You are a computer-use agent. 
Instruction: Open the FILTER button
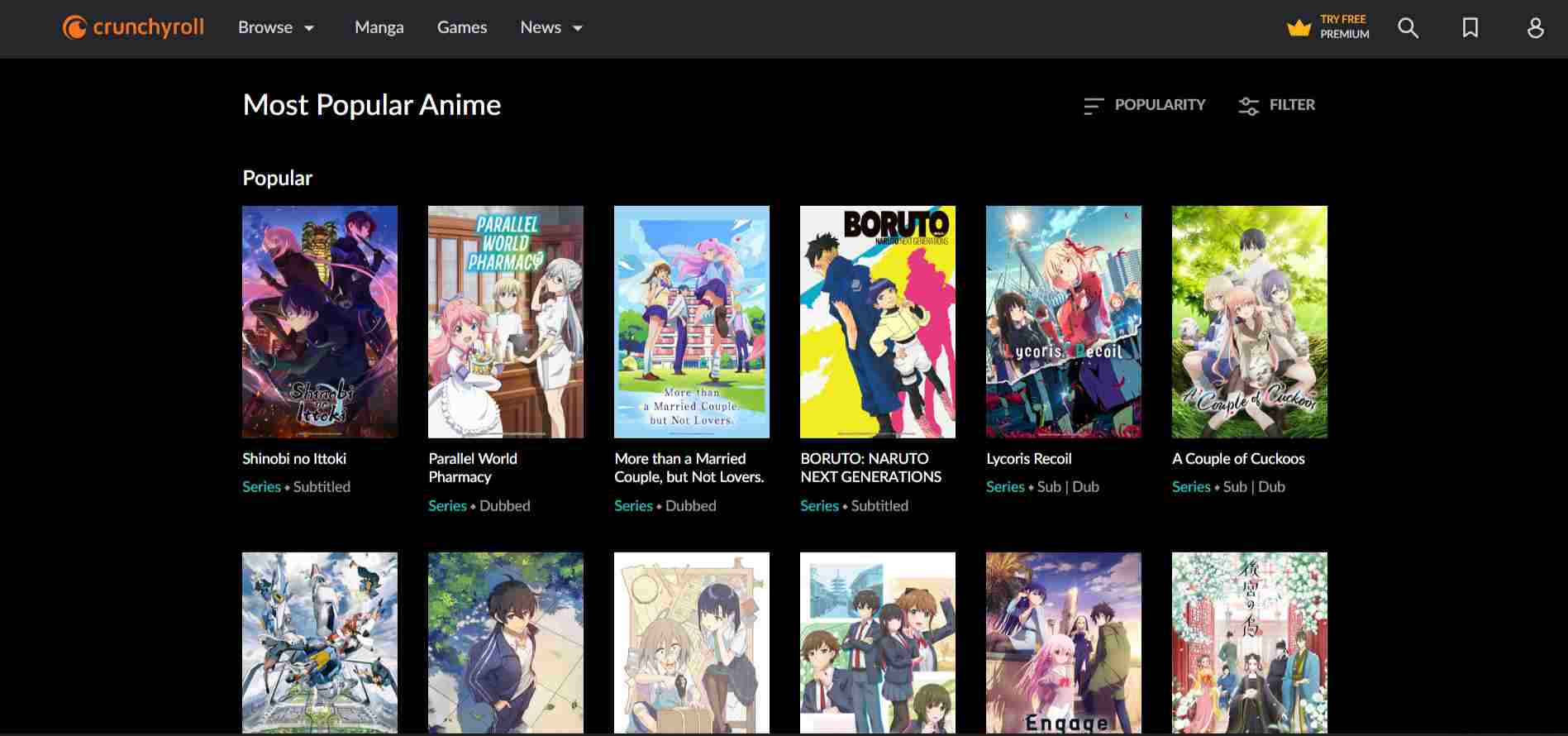[x=1277, y=105]
